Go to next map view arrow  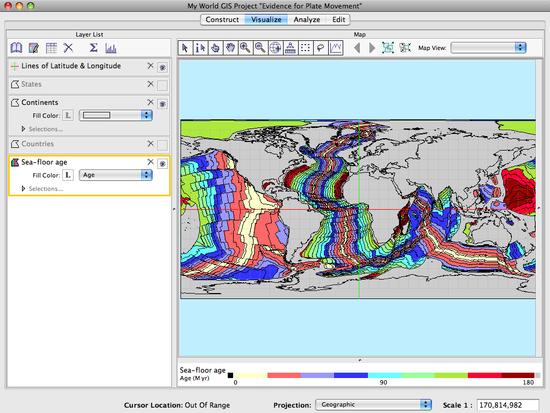[372, 48]
